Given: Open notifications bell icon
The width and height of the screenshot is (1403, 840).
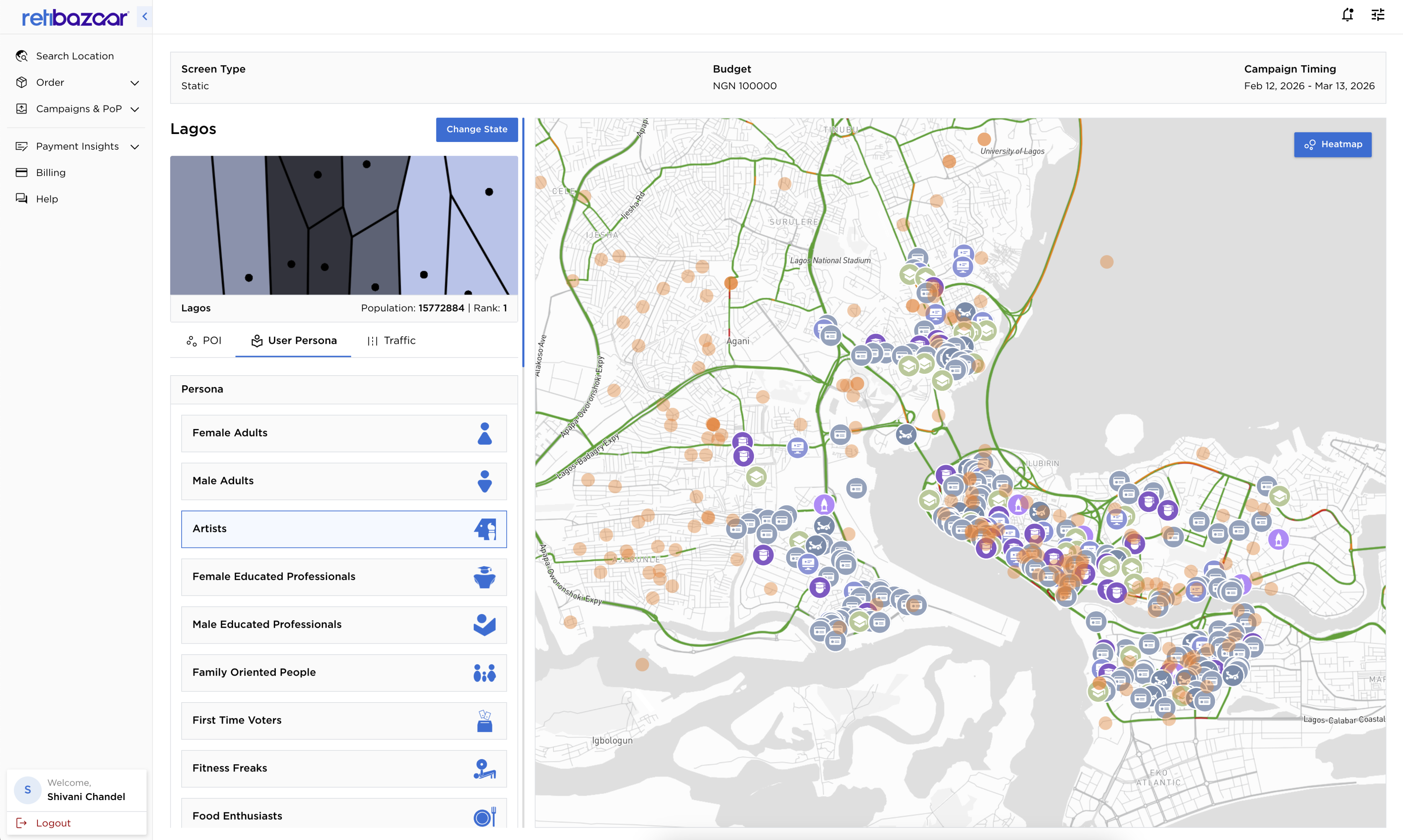Looking at the screenshot, I should 1348,15.
